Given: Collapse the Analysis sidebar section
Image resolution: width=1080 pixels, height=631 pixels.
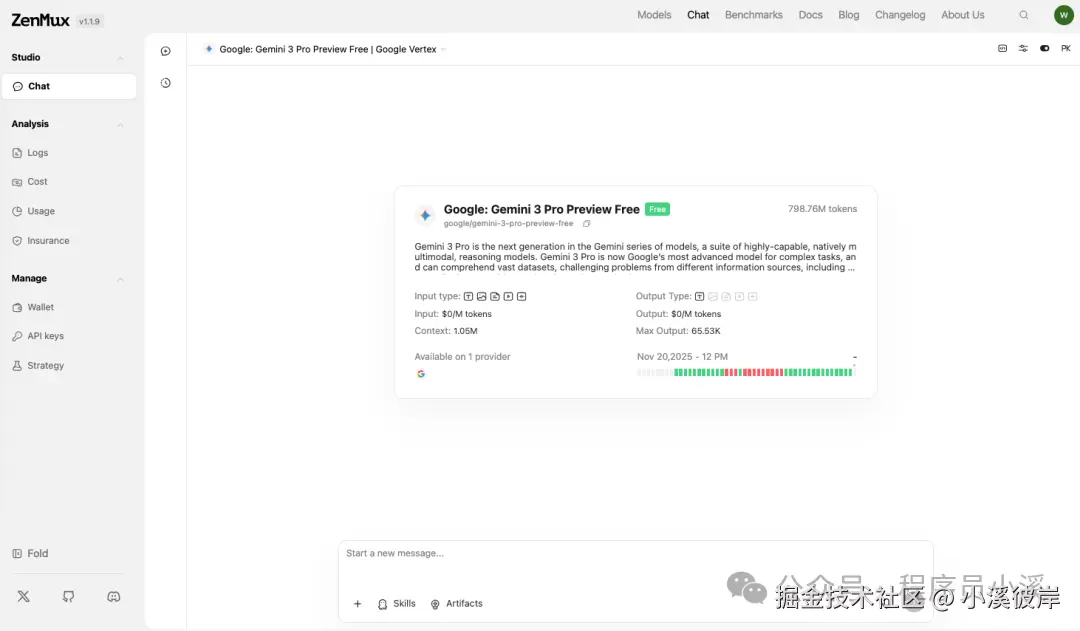Looking at the screenshot, I should pos(120,124).
